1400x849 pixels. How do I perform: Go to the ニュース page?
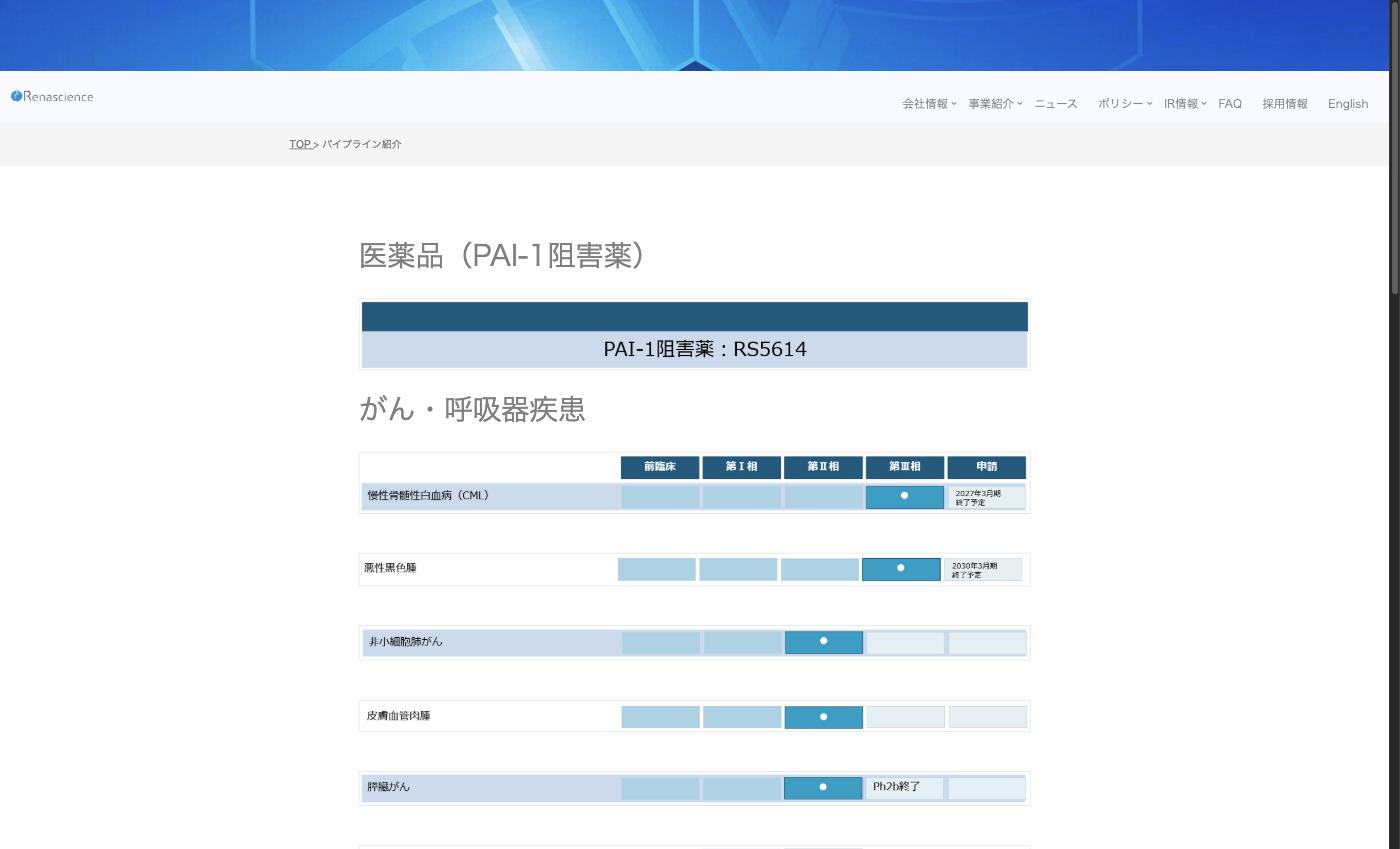click(x=1055, y=104)
